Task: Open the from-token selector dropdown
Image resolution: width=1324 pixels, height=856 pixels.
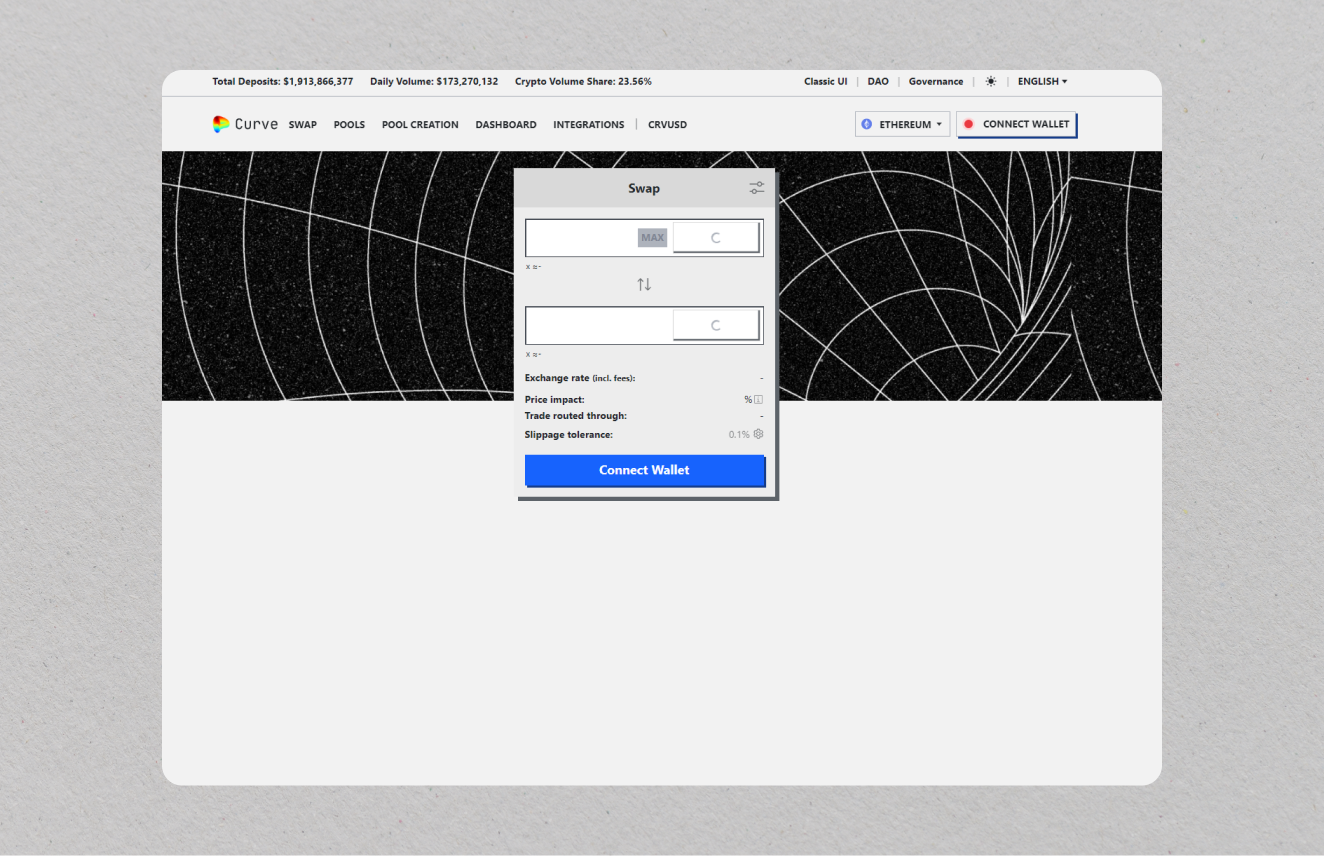Action: 715,238
